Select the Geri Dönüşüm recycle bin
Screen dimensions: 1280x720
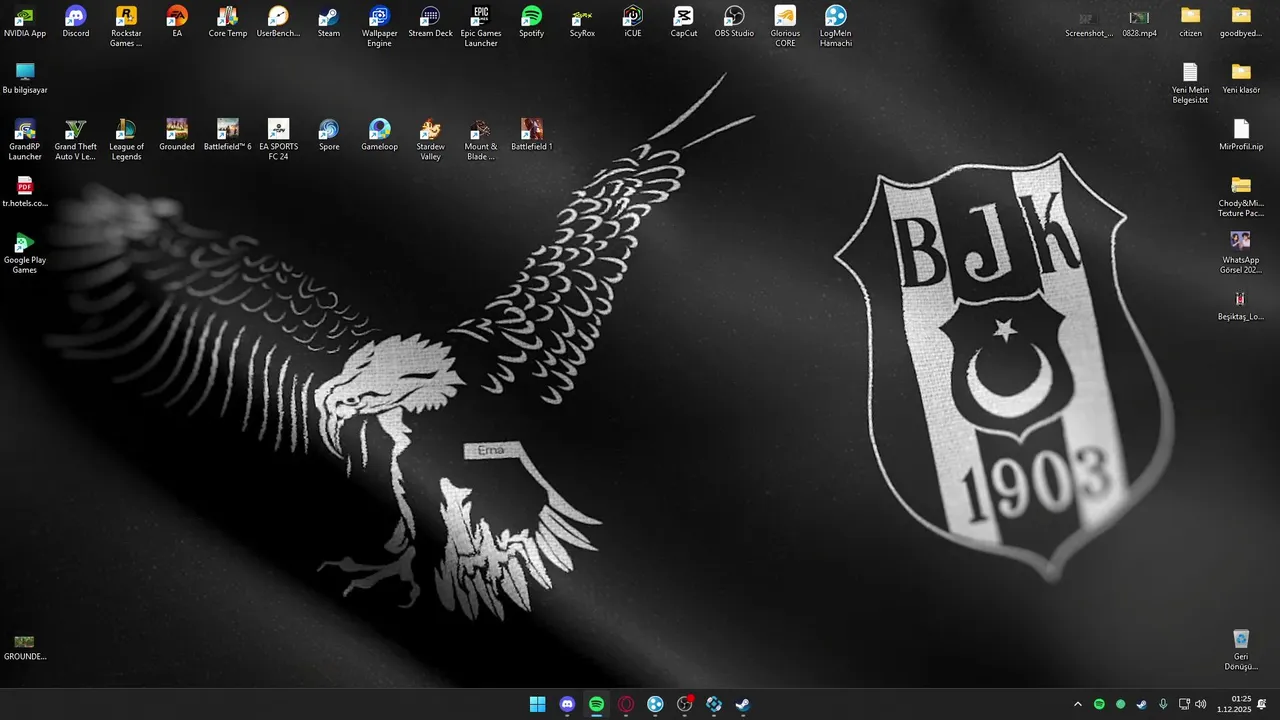pyautogui.click(x=1241, y=650)
